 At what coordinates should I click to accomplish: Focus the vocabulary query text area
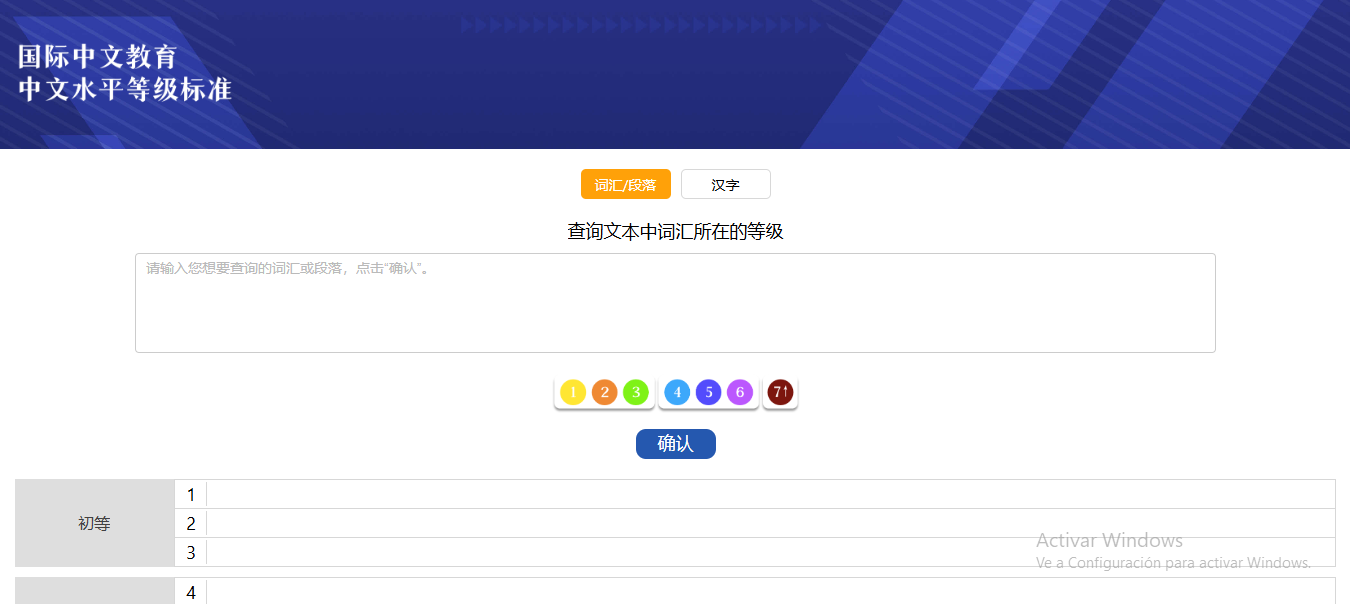coord(675,303)
